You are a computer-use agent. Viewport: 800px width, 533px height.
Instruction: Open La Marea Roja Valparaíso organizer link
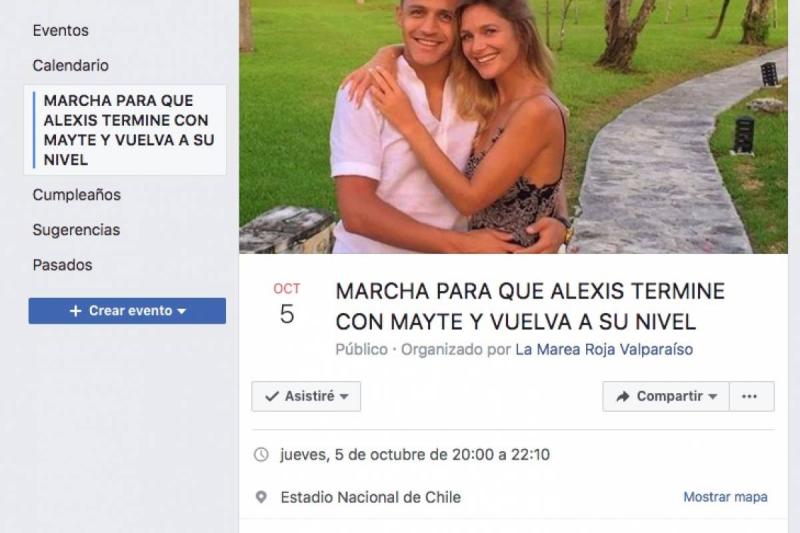(x=604, y=350)
